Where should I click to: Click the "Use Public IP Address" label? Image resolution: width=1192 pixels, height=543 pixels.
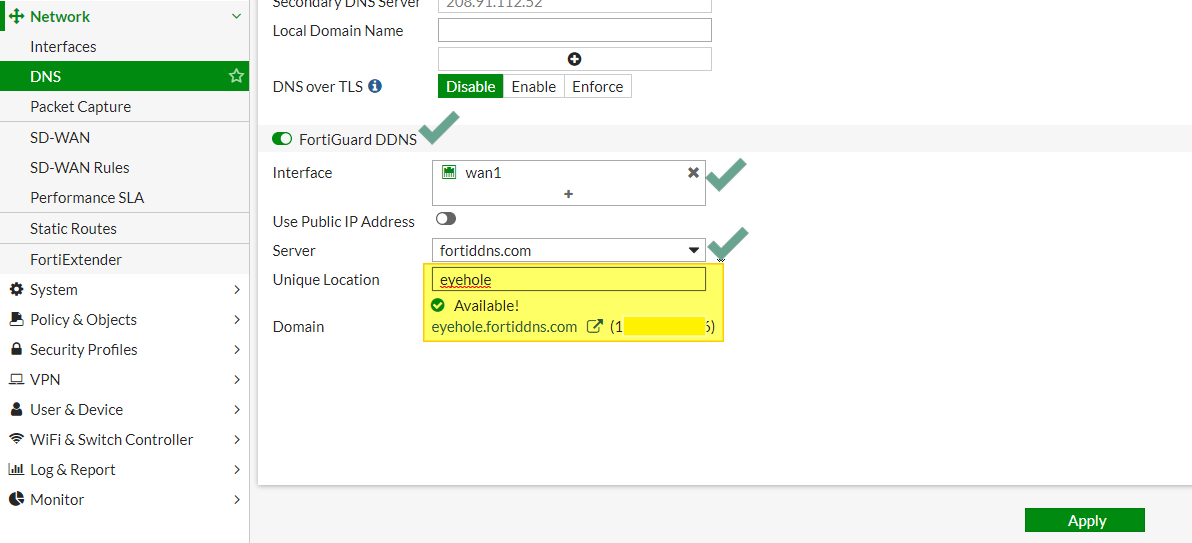tap(344, 221)
